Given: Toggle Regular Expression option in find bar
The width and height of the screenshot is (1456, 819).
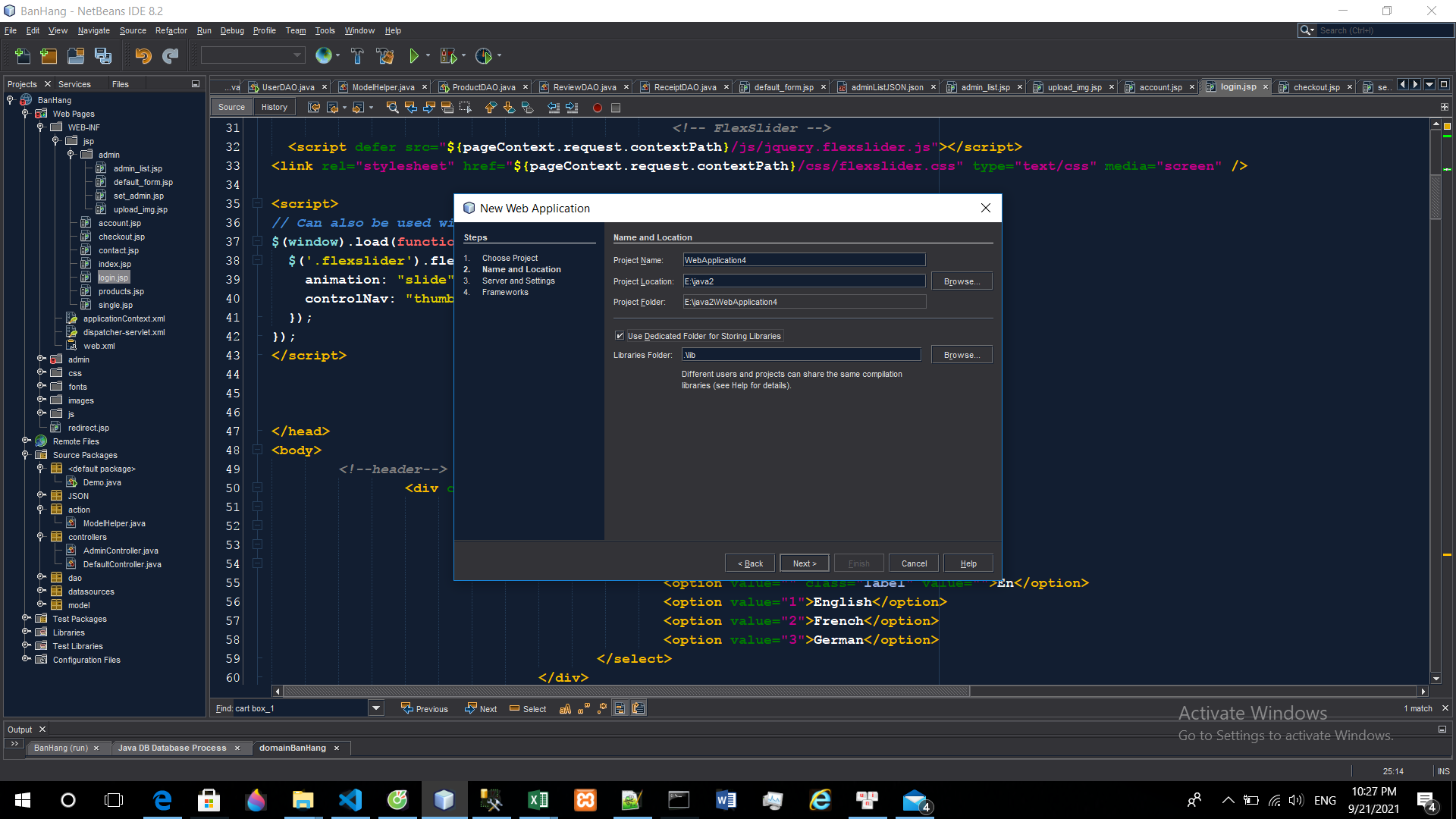Looking at the screenshot, I should [x=602, y=708].
